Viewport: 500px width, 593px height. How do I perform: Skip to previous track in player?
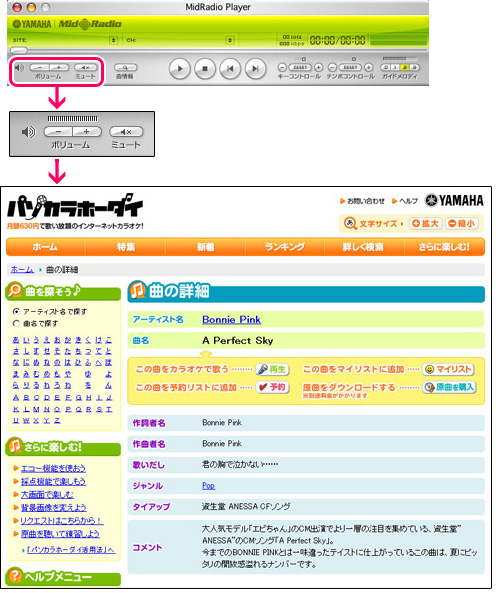pyautogui.click(x=230, y=69)
